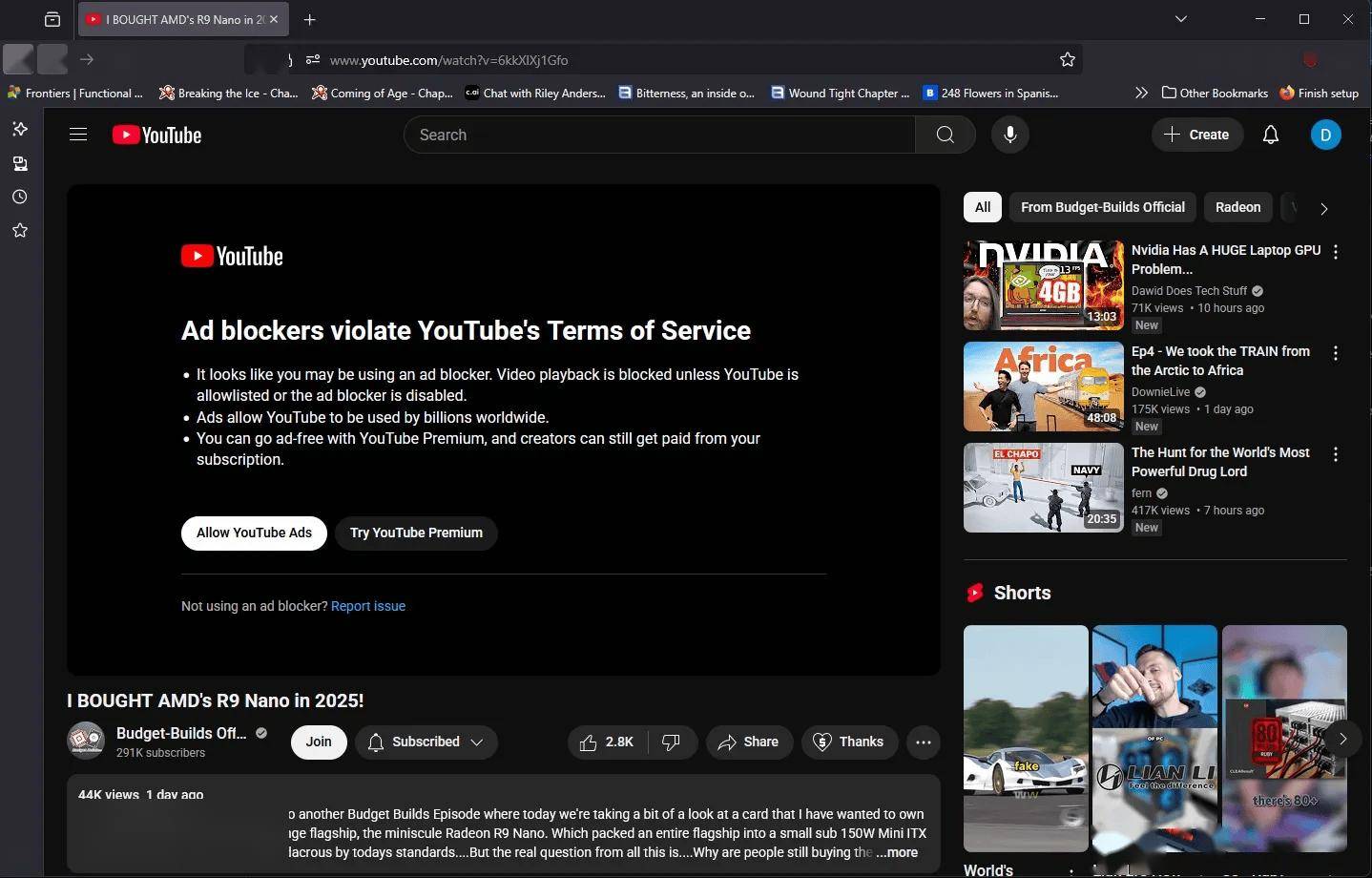Show next Shorts with right arrow
Image resolution: width=1372 pixels, height=878 pixels.
pyautogui.click(x=1342, y=739)
